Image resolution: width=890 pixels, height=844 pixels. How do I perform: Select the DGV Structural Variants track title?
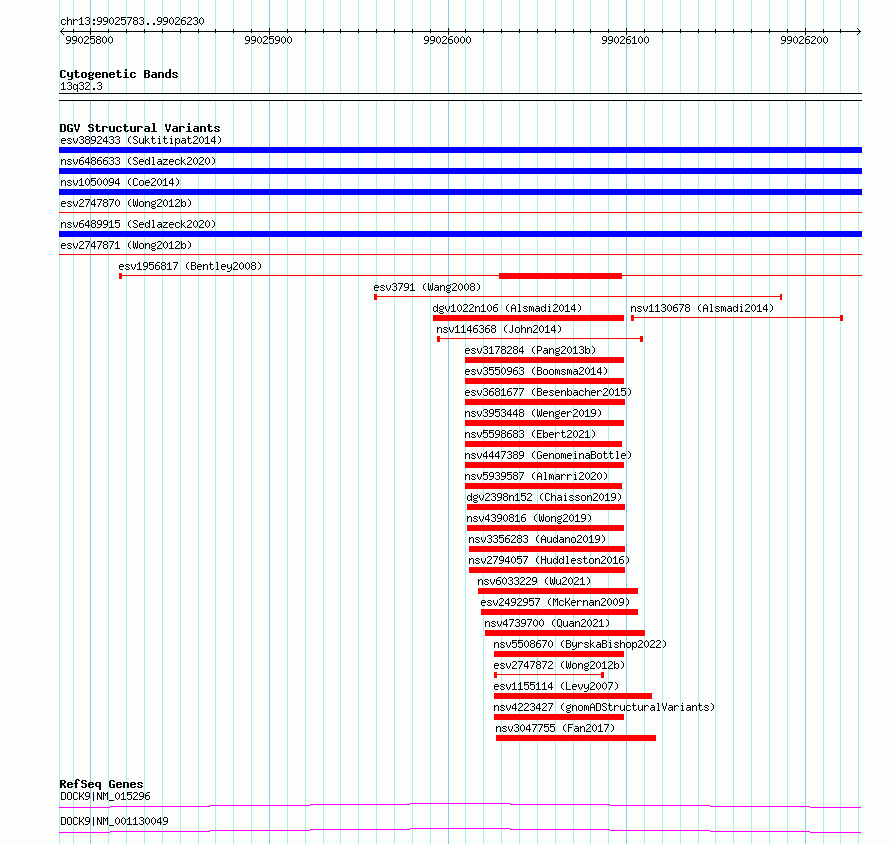140,128
